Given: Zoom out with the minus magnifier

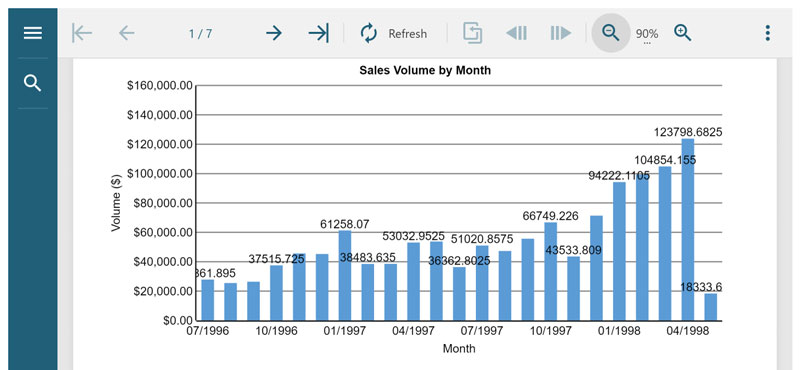Looking at the screenshot, I should [x=611, y=34].
